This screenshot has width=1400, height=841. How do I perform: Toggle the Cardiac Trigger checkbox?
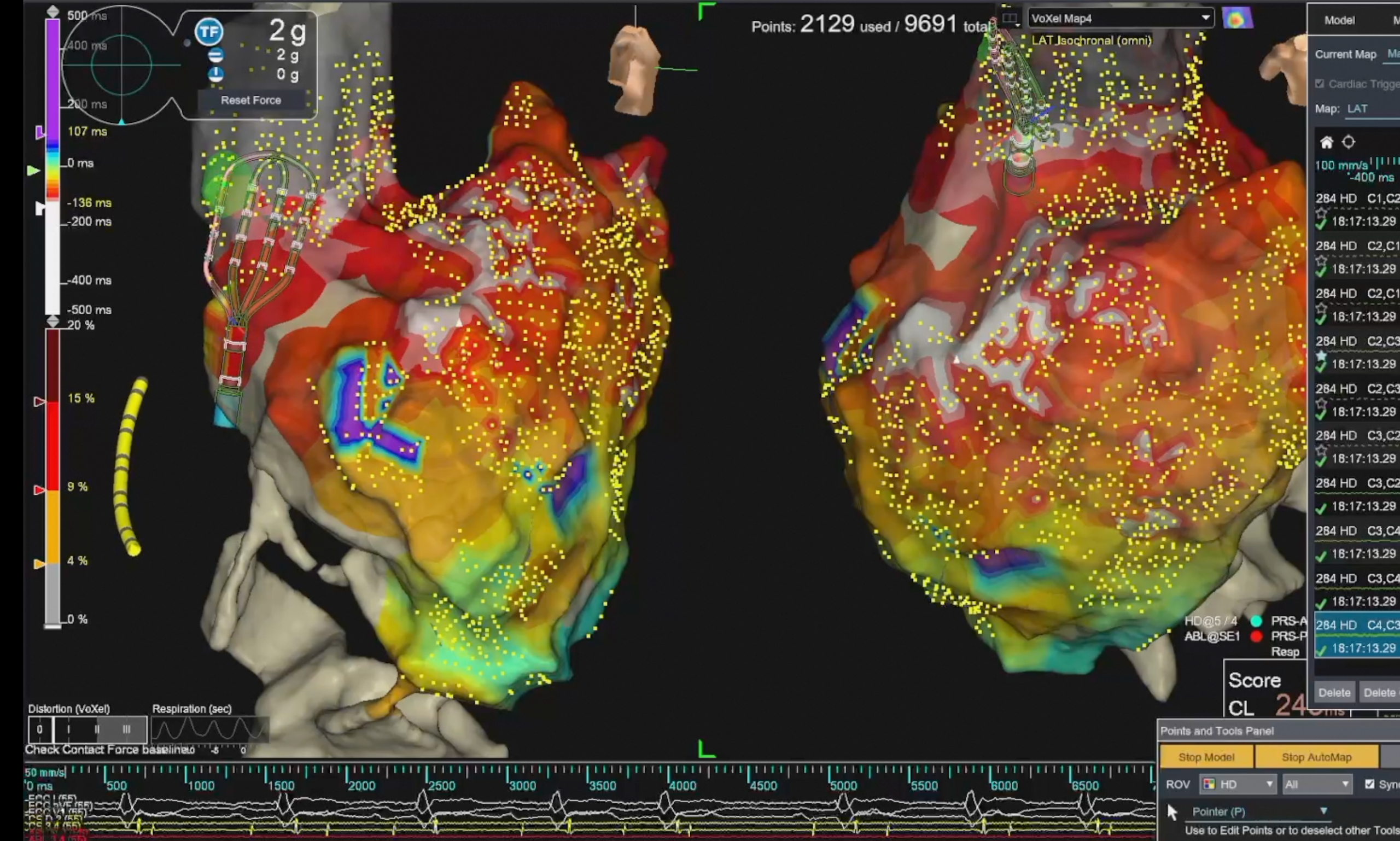pyautogui.click(x=1320, y=84)
